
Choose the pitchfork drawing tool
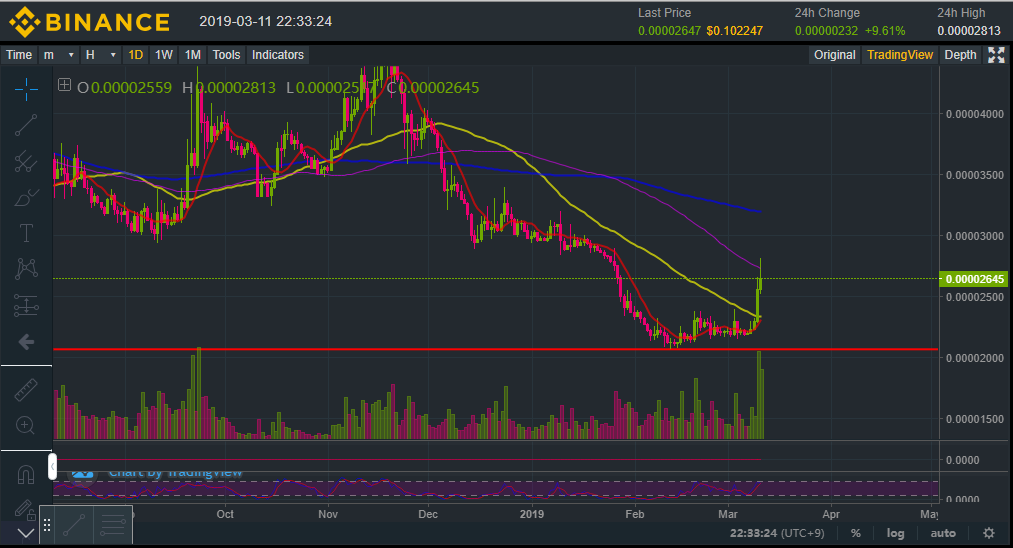coord(26,161)
